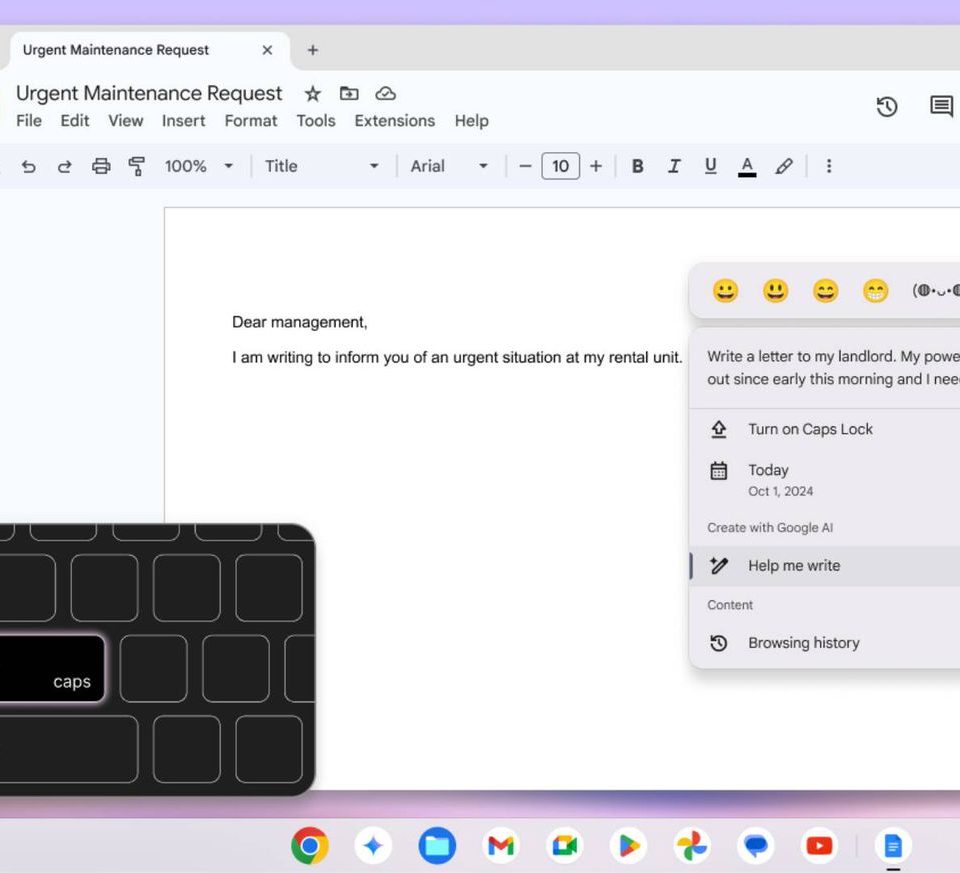The width and height of the screenshot is (960, 873).
Task: Open the Title paragraph style dropdown
Action: click(x=321, y=167)
